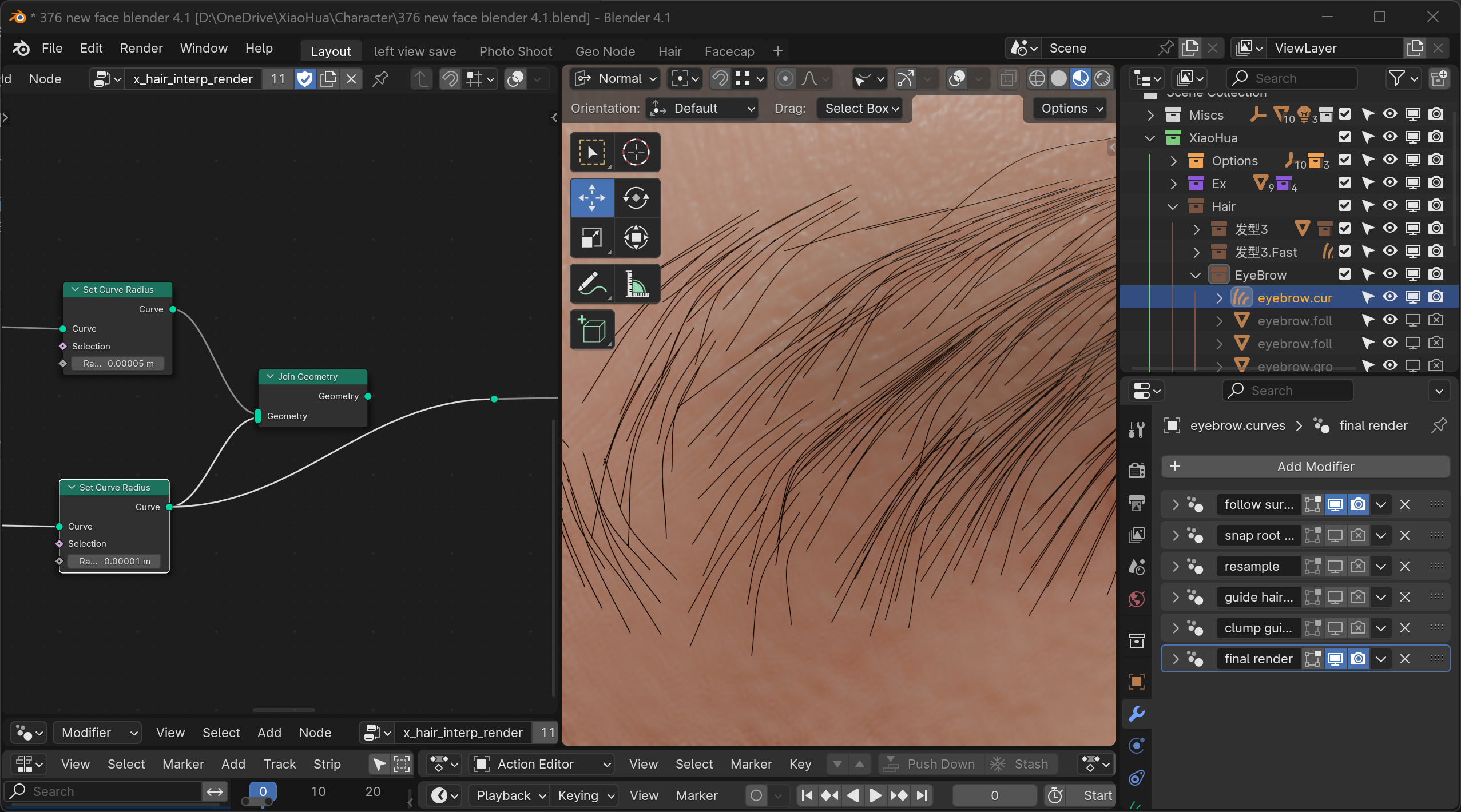Select the Rotate tool
The height and width of the screenshot is (812, 1461).
636,198
